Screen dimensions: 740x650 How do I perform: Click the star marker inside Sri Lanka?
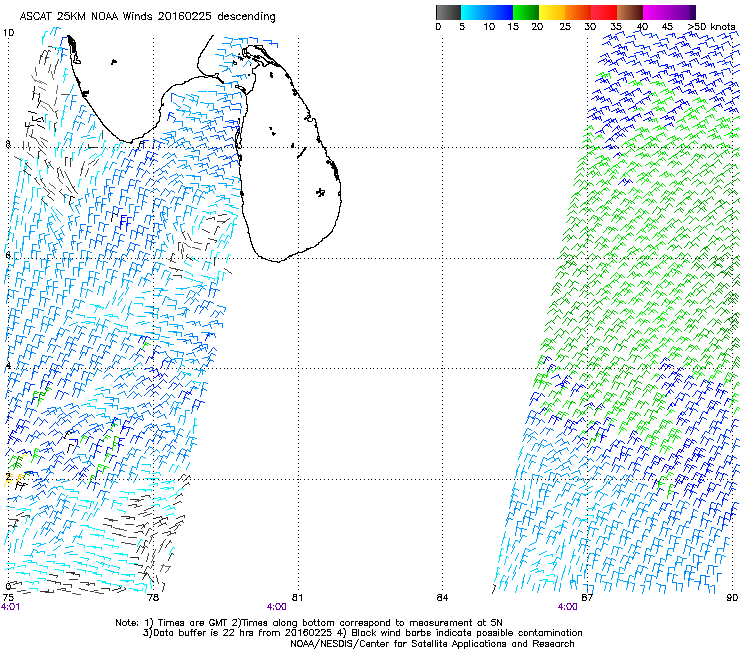pos(320,192)
